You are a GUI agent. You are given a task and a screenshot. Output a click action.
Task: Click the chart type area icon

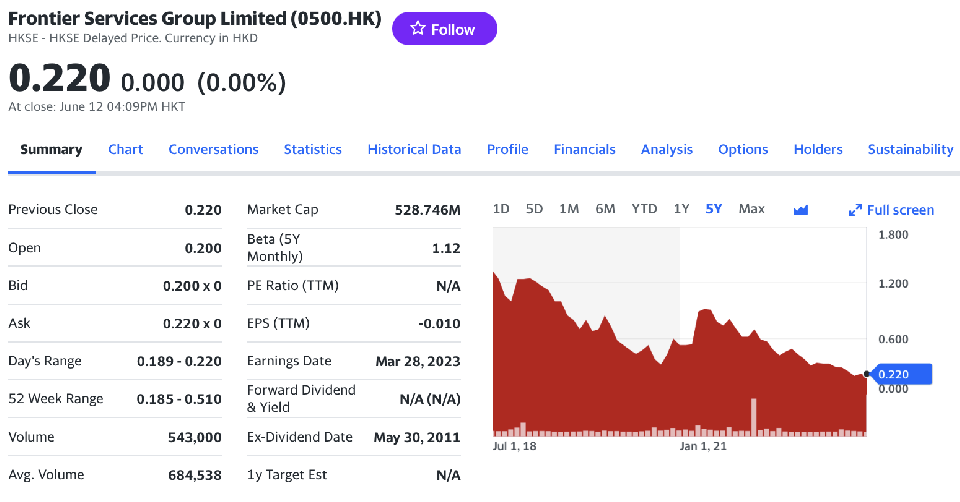(800, 209)
